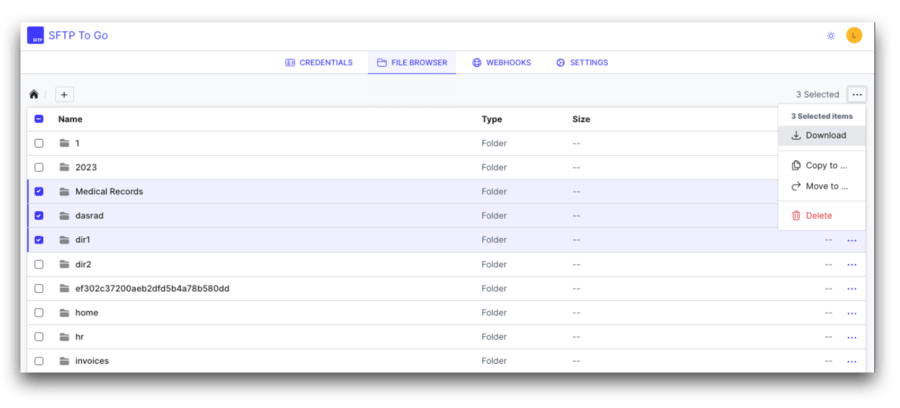Viewport: 900px width, 408px height.
Task: Click the folder icon of invoices row
Action: 64,361
